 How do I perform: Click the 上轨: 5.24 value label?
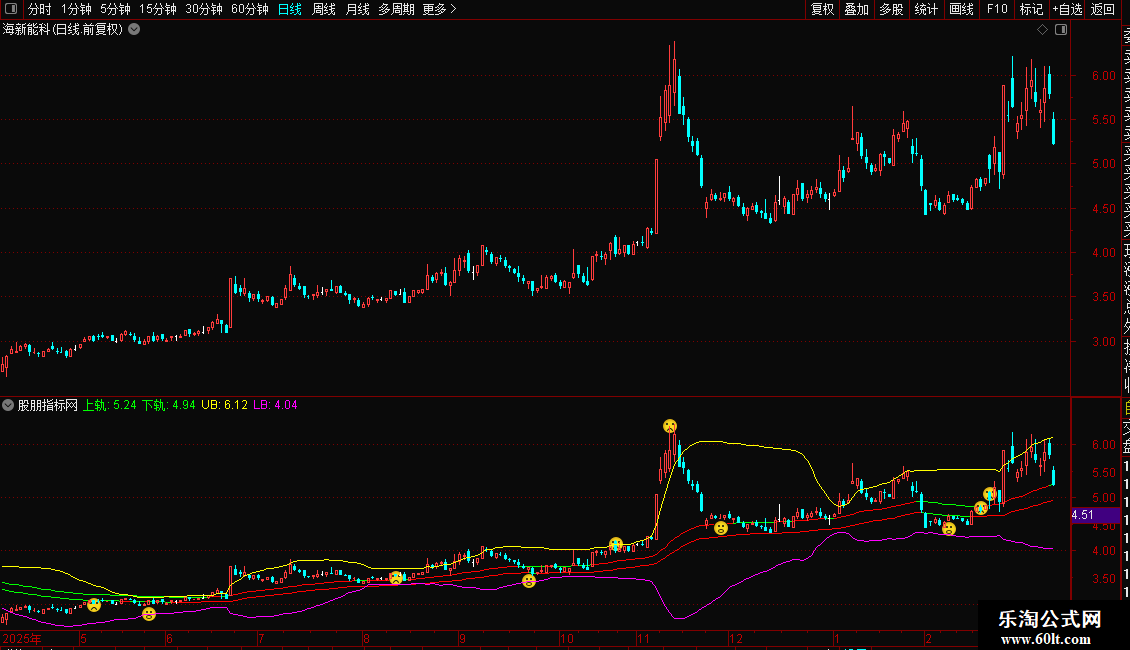click(x=110, y=405)
